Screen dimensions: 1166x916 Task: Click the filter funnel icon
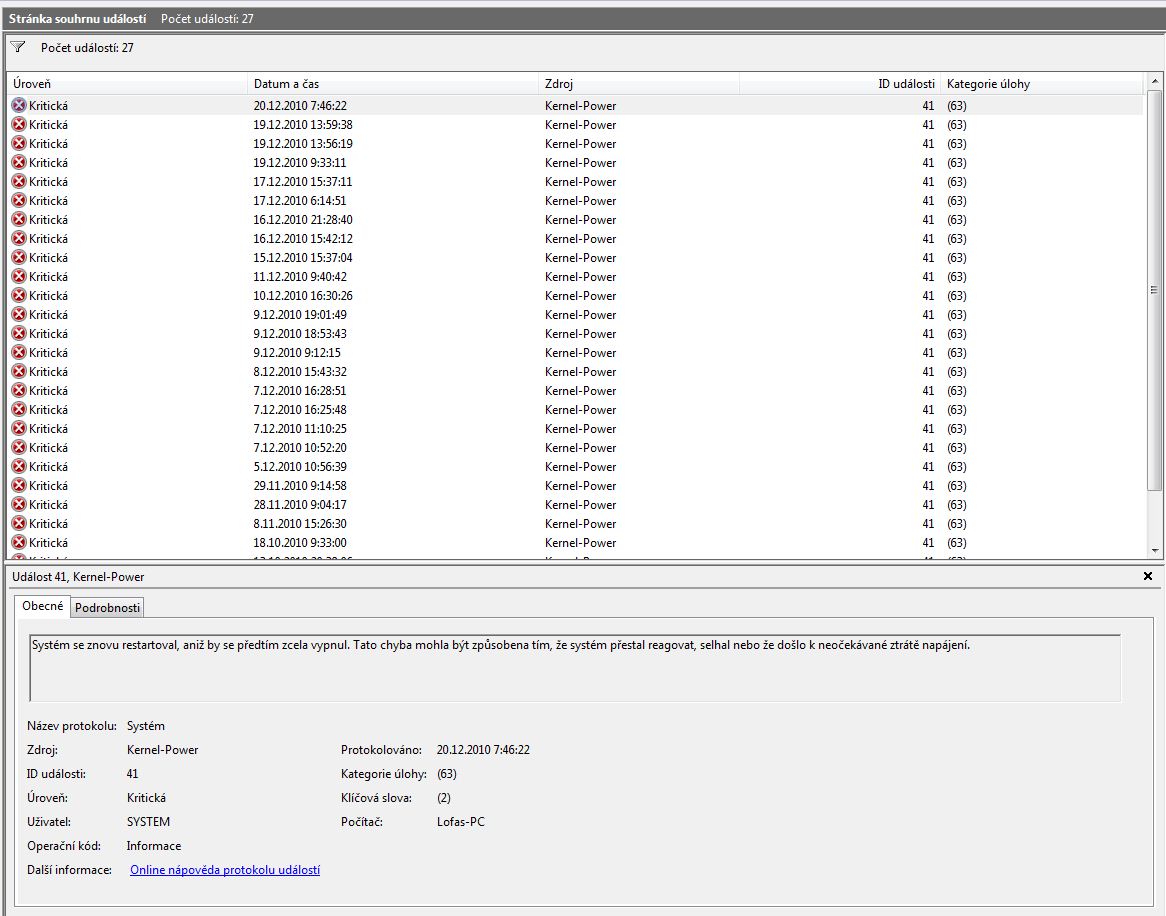click(17, 47)
